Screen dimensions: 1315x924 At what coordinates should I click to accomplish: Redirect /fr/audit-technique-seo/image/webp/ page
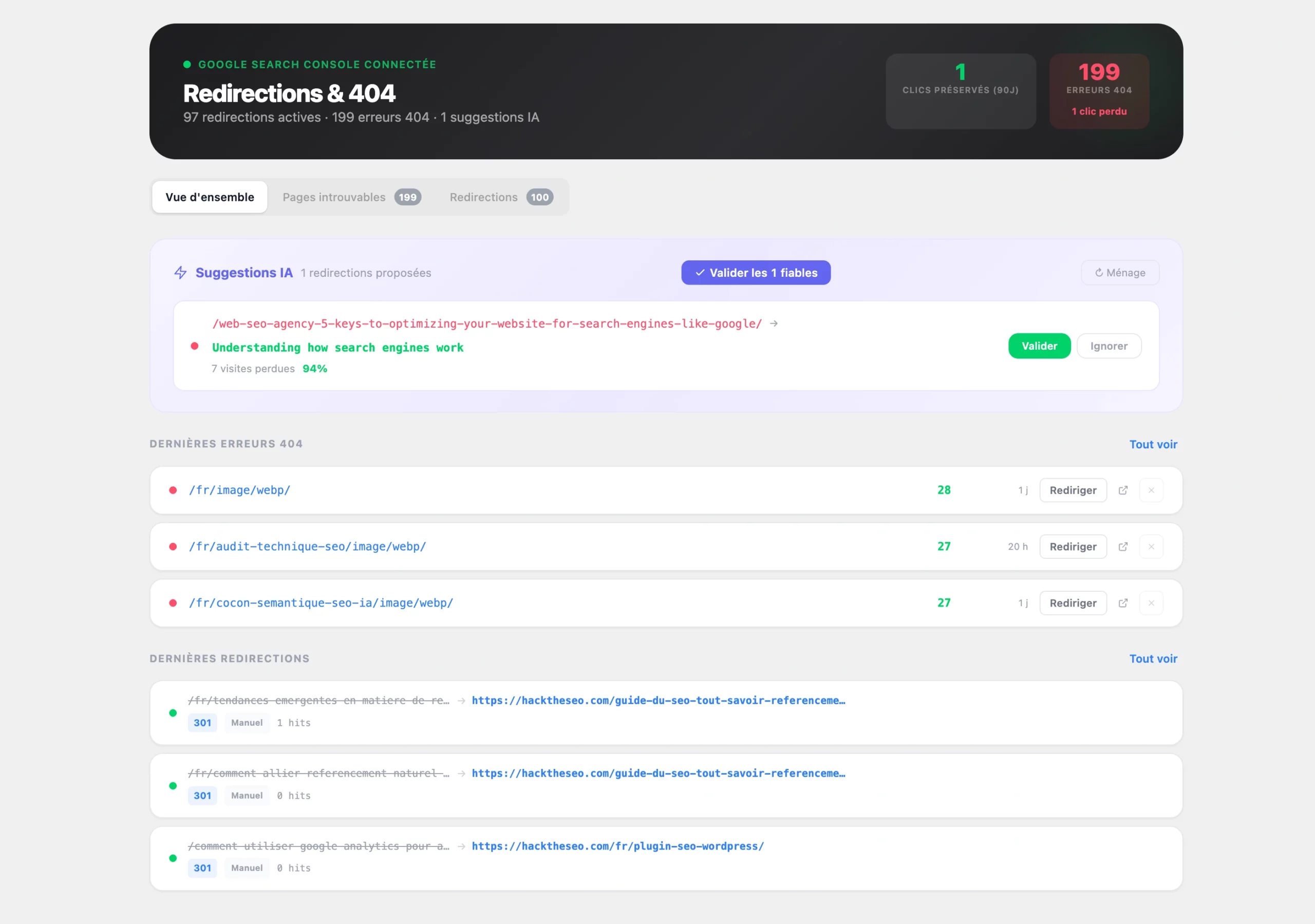[1073, 546]
